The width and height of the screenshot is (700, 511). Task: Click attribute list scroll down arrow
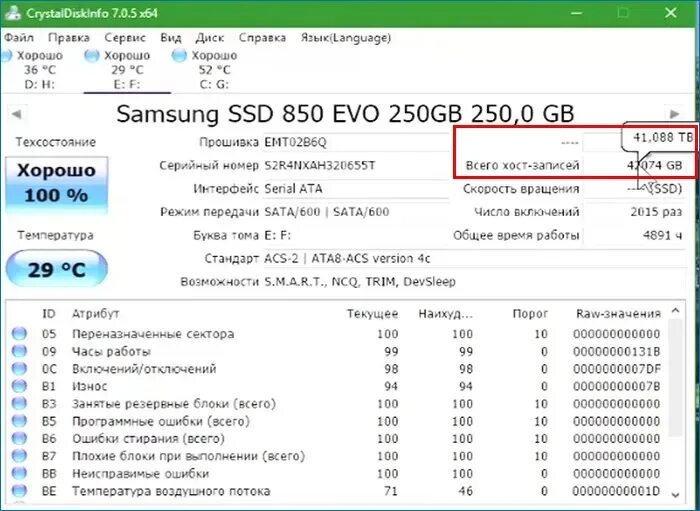[675, 494]
